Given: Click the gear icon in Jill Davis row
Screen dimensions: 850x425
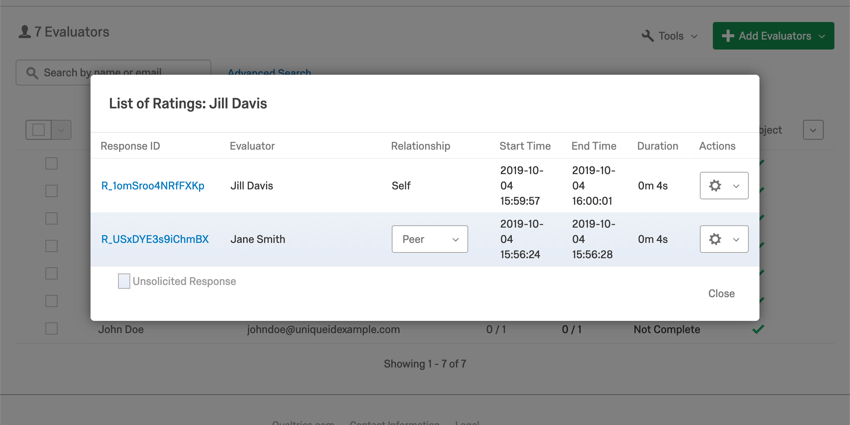Looking at the screenshot, I should click(715, 186).
